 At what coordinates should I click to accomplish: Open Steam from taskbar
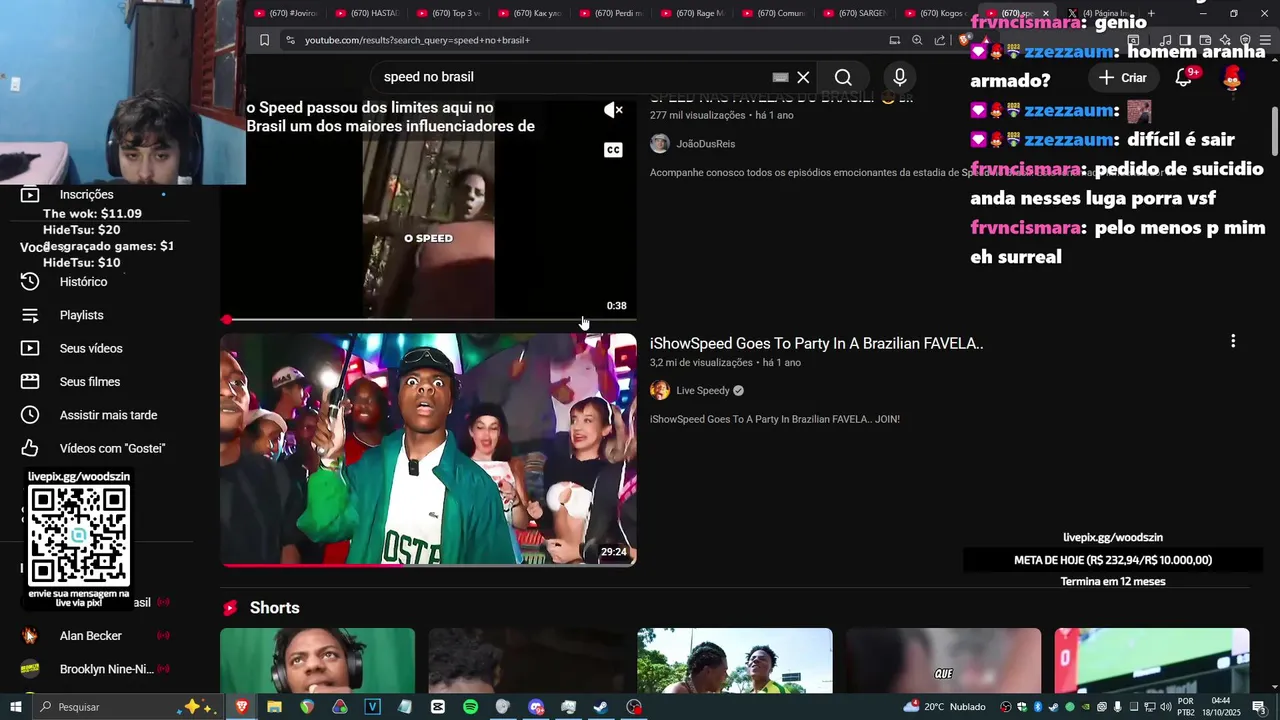tap(601, 707)
